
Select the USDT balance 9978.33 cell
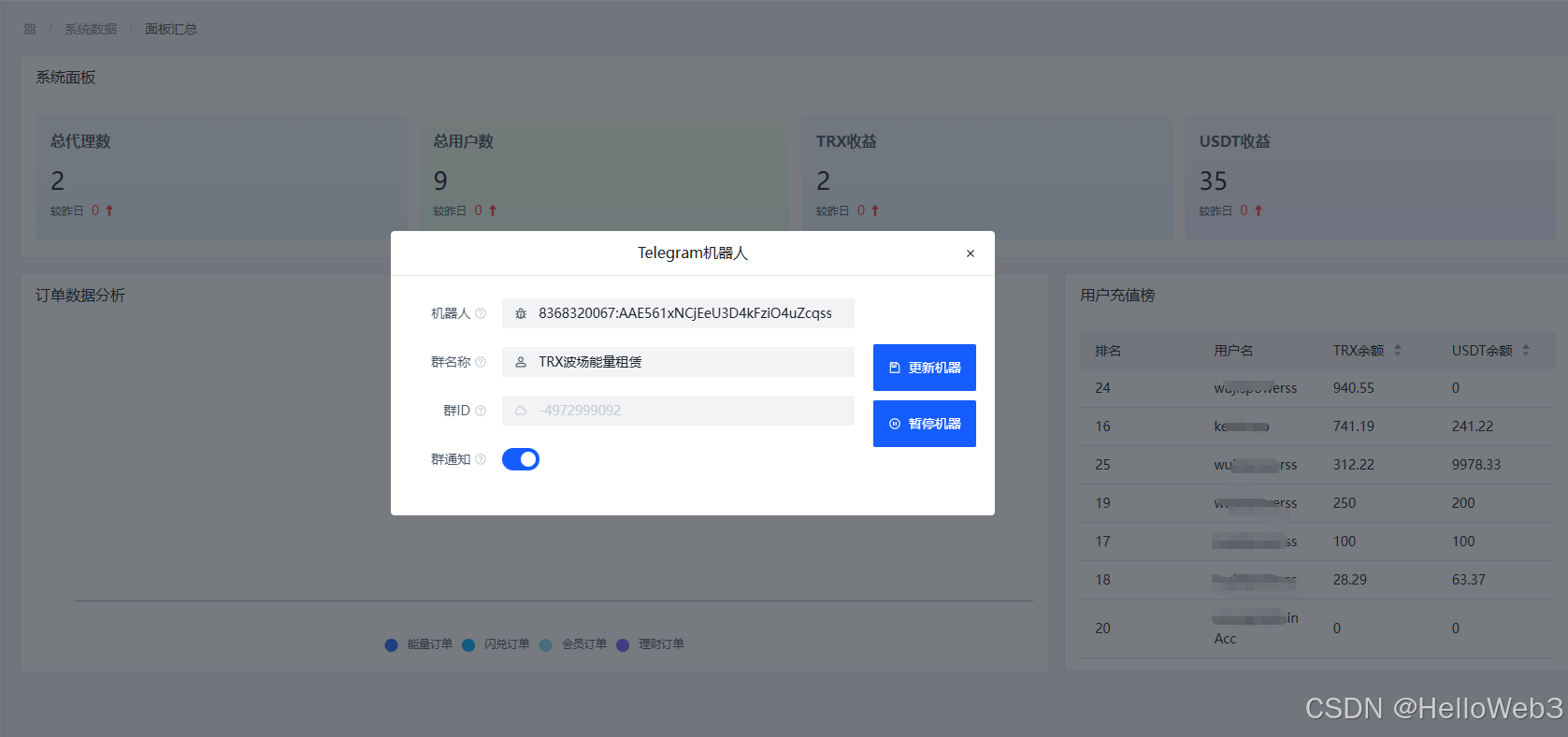[x=1476, y=465]
